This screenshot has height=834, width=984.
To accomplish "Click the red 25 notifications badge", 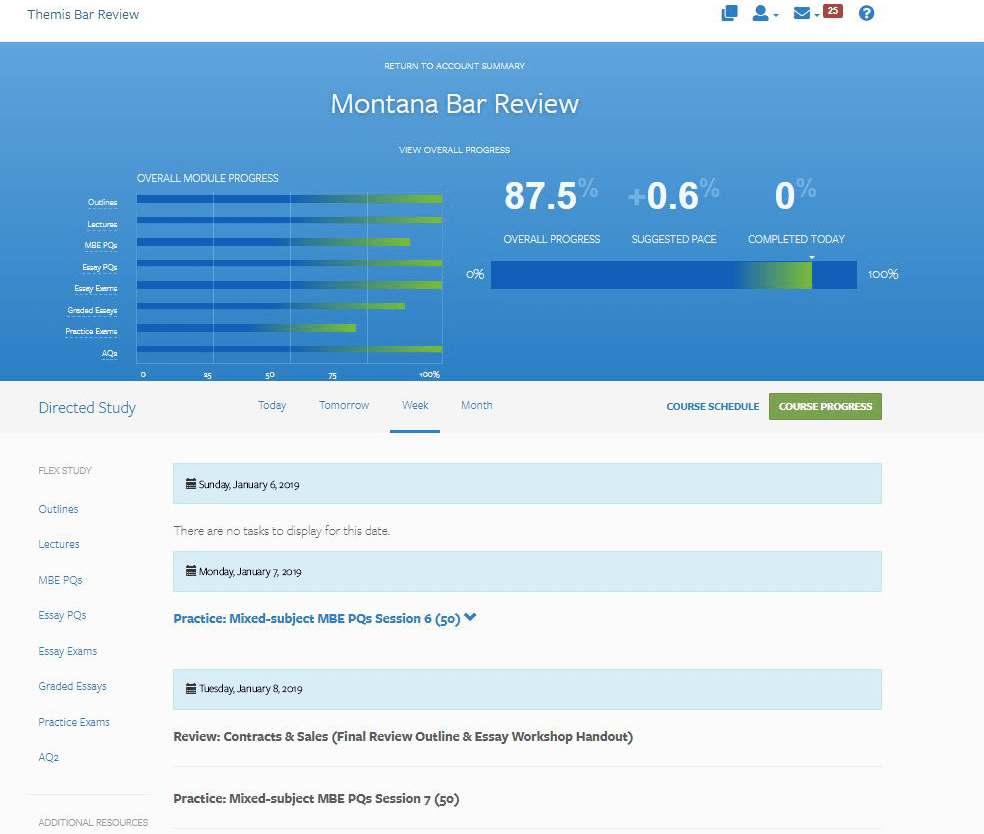I will 832,12.
